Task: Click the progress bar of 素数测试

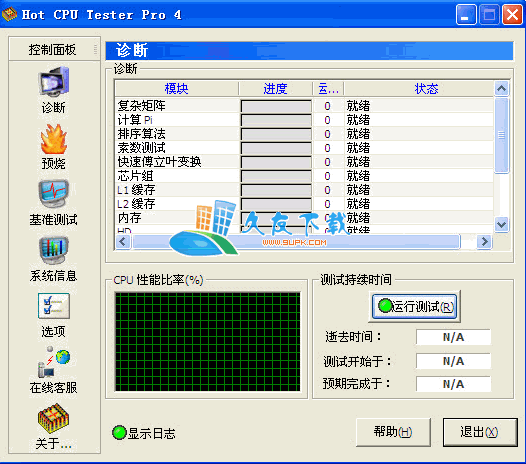Action: [x=276, y=148]
